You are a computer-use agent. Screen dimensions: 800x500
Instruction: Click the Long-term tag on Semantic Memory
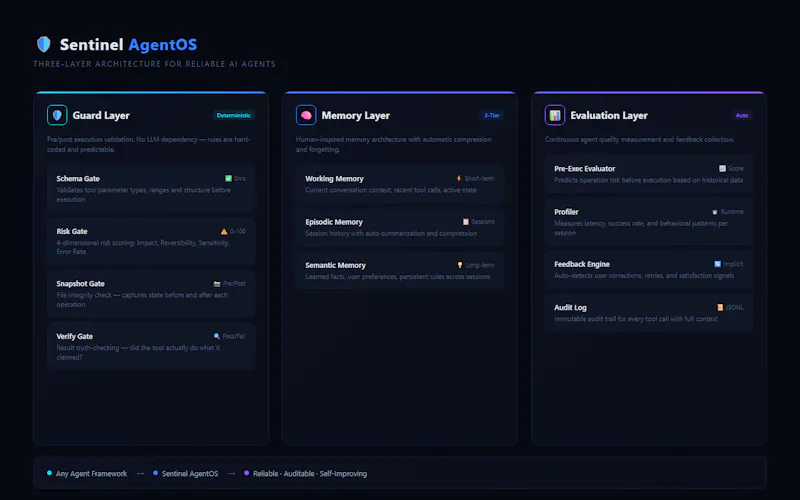point(480,265)
